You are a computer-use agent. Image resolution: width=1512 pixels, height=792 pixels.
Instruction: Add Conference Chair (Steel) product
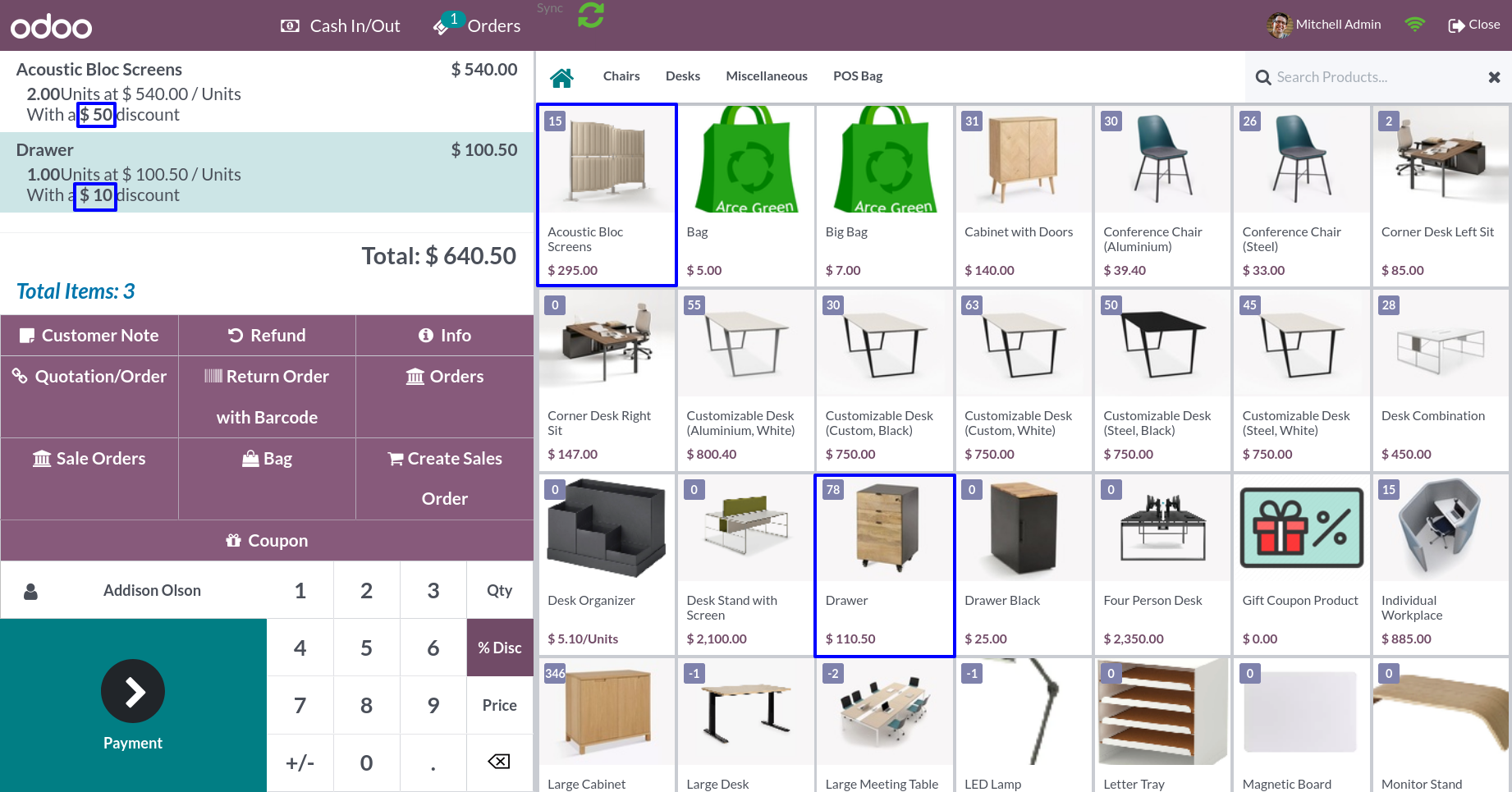[1301, 195]
